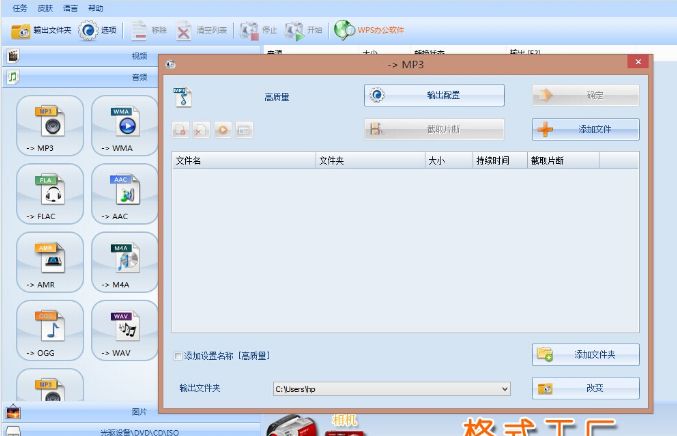Open the WPS办公软件 link
677x436 pixels.
click(x=369, y=30)
